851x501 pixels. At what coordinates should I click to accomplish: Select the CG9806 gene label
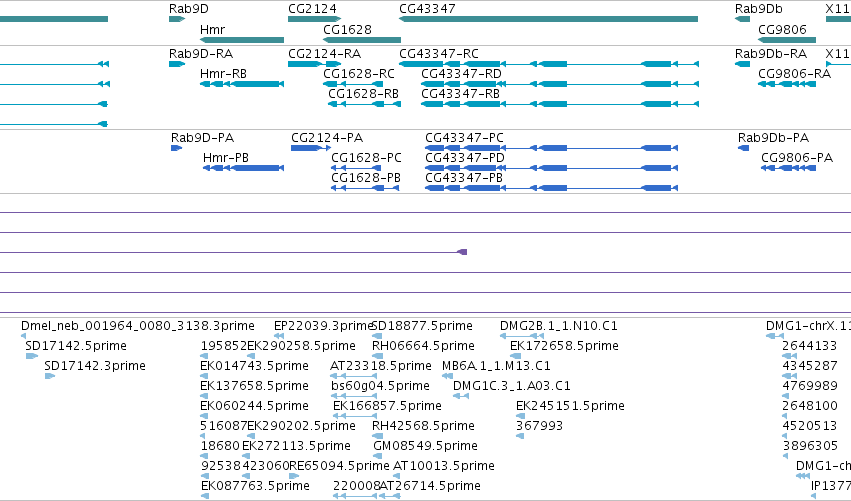[782, 29]
